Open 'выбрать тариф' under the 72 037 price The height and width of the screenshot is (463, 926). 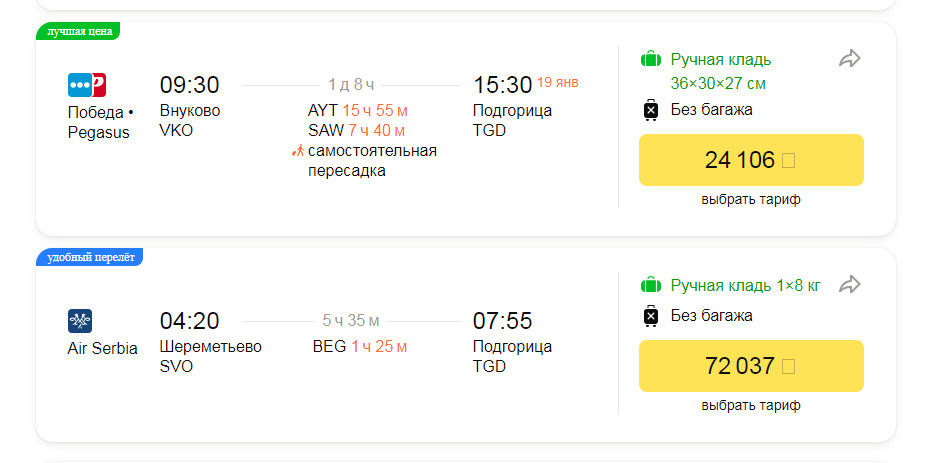point(751,406)
